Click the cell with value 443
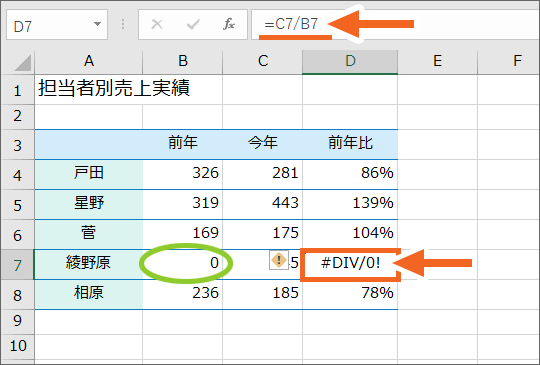The image size is (540, 365). pyautogui.click(x=262, y=204)
